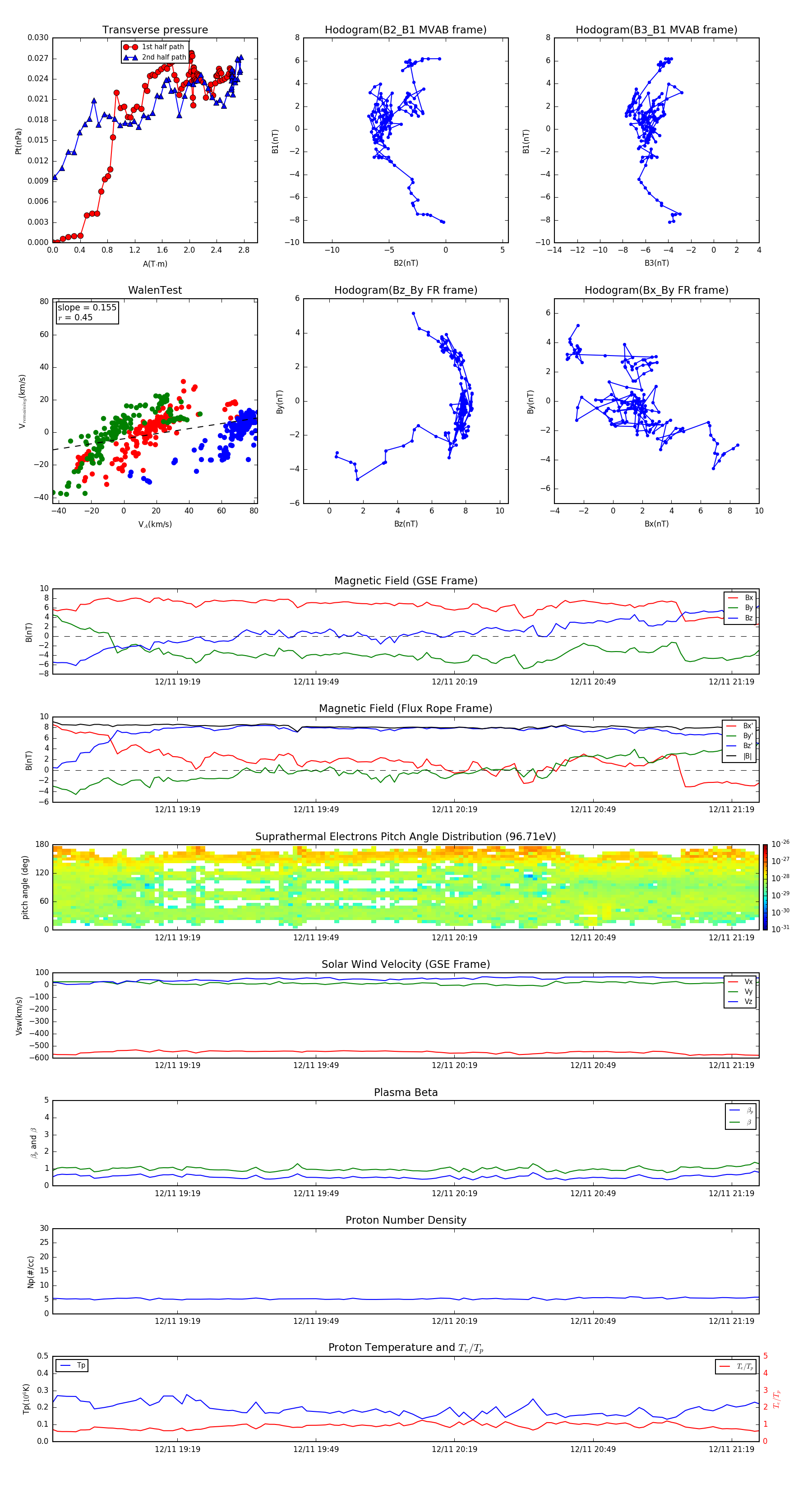Click 'pitch angle (deg)' y-axis label
The width and height of the screenshot is (812, 1489).
(x=25, y=887)
